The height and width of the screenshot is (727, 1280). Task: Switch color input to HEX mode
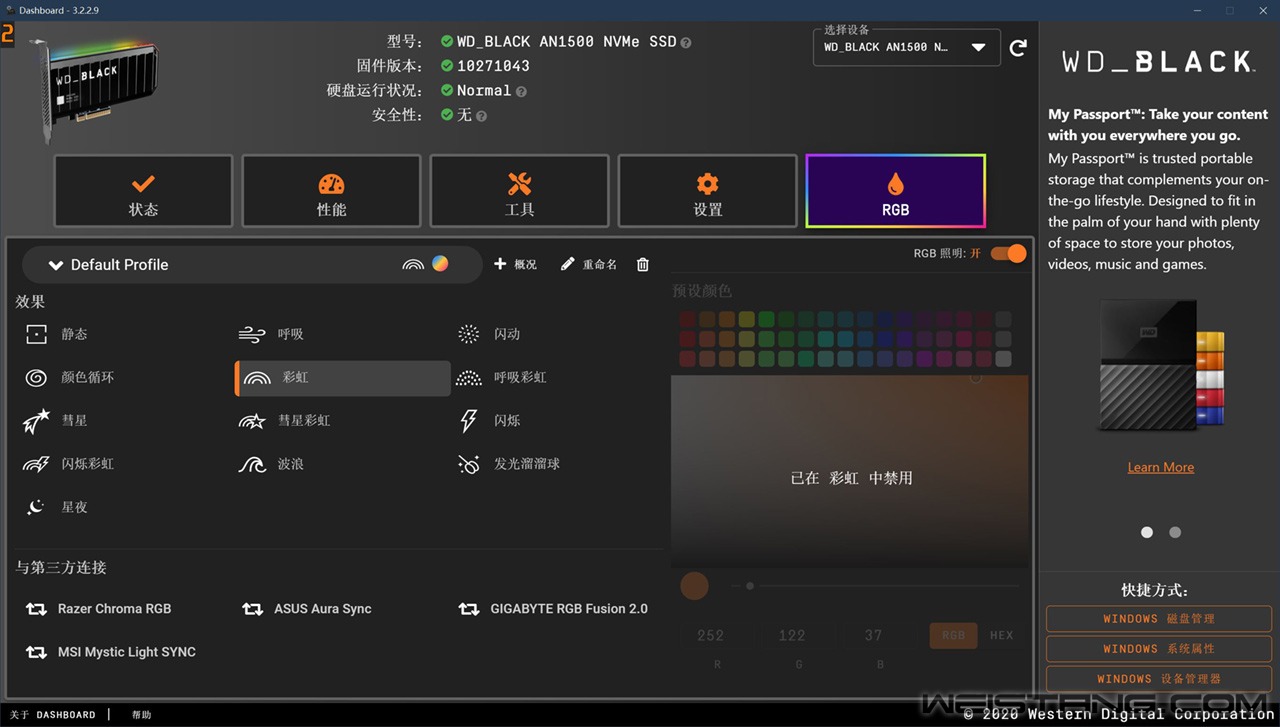coord(1001,635)
